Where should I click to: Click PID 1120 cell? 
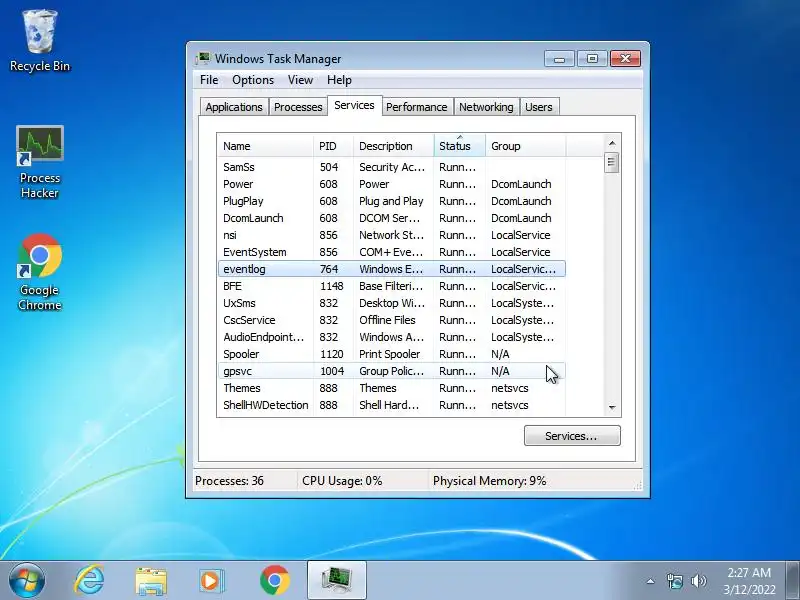pyautogui.click(x=332, y=354)
